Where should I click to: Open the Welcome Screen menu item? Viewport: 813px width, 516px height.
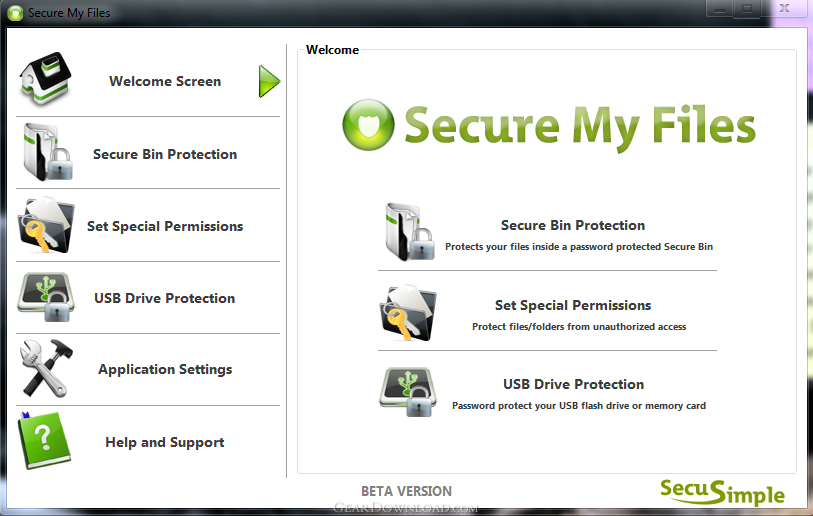point(165,81)
